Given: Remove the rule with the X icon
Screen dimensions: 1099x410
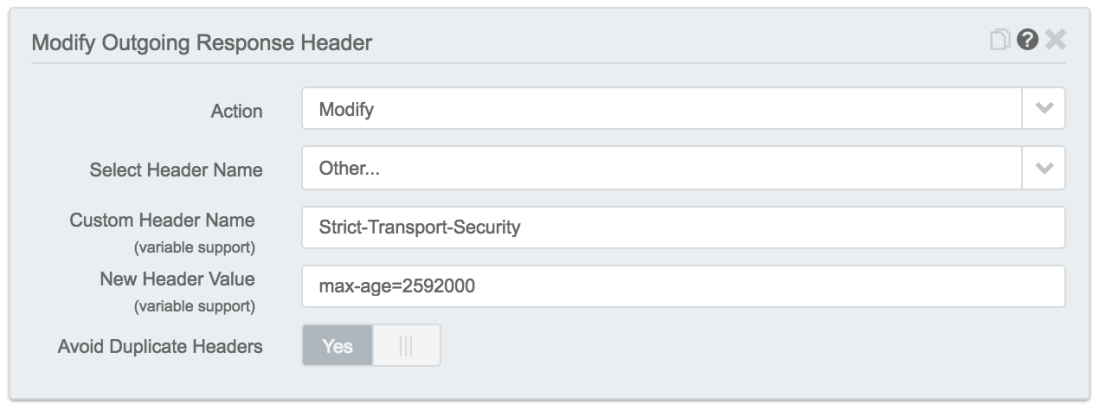Looking at the screenshot, I should tap(1055, 41).
